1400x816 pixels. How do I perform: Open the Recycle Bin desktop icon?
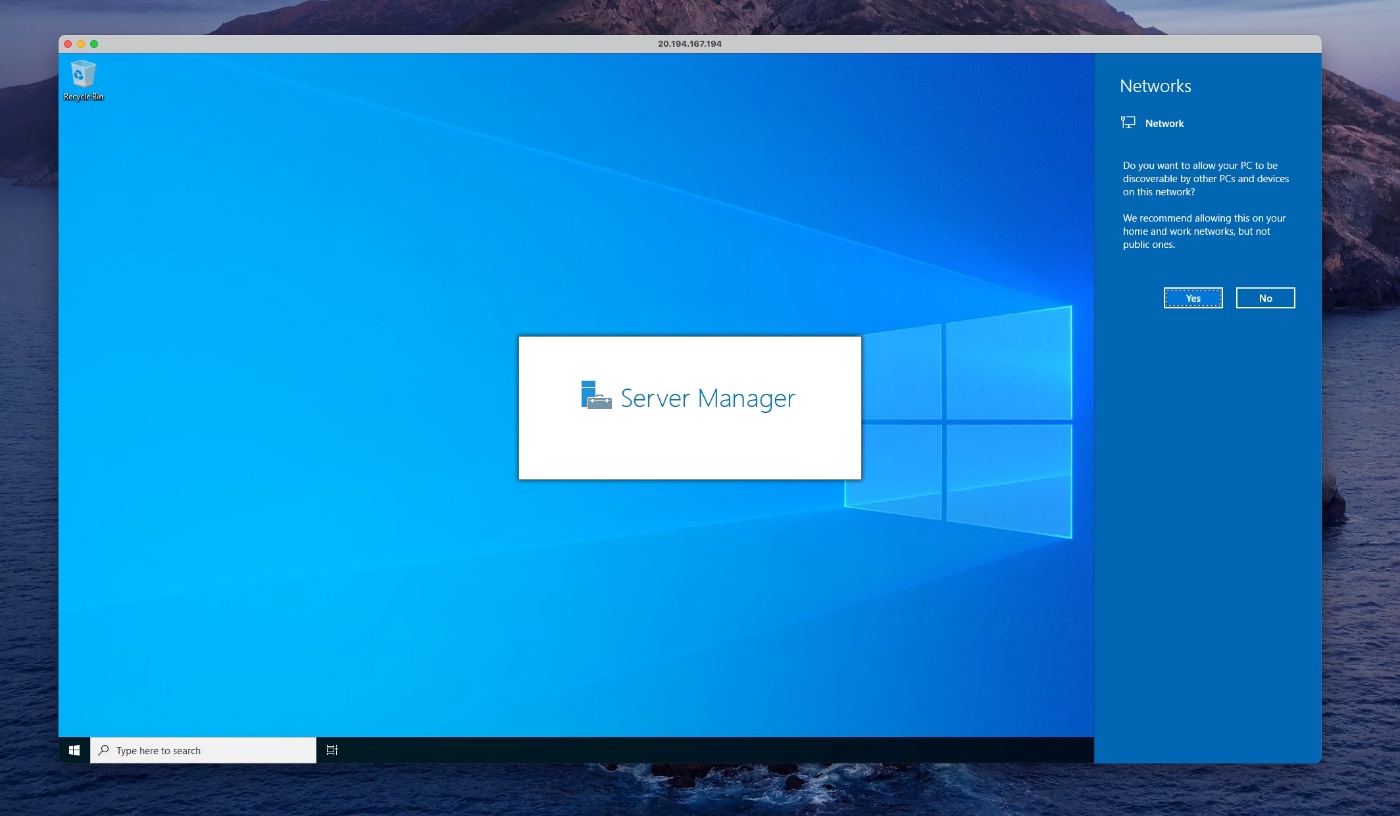83,80
